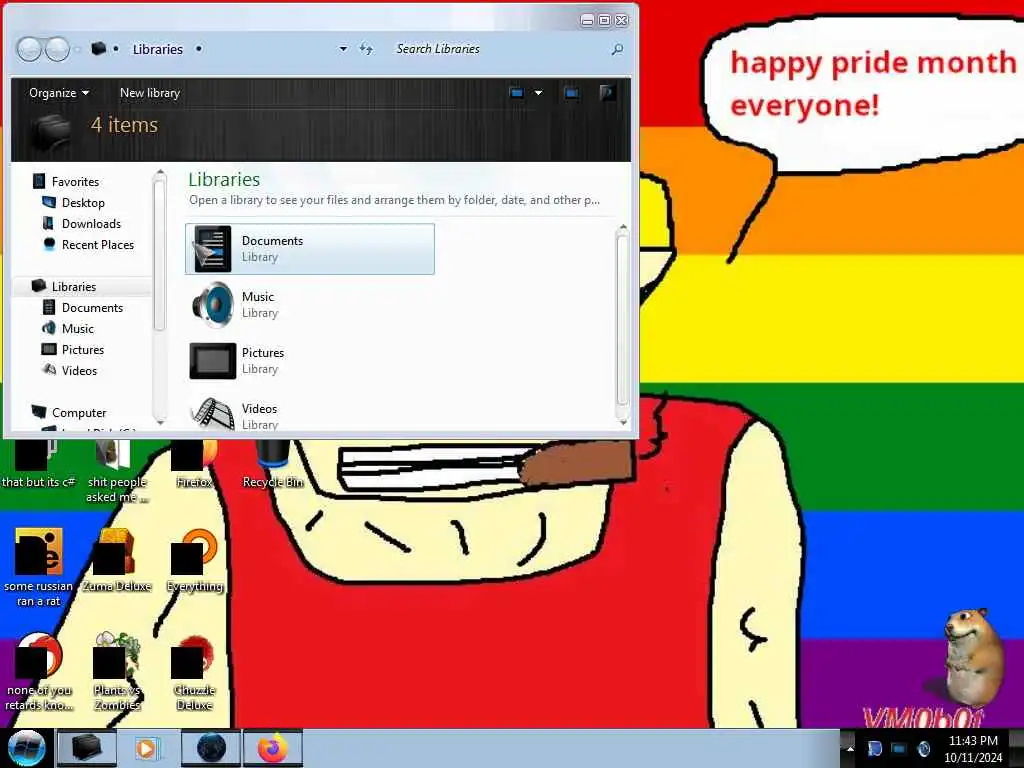
Task: Select Documents in navigation tree
Action: click(92, 308)
